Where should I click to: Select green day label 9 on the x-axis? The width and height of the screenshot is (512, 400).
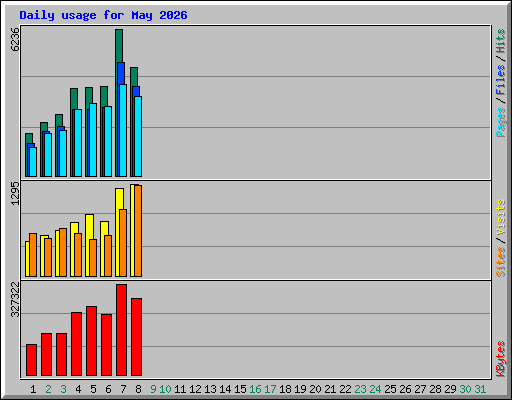(x=153, y=389)
